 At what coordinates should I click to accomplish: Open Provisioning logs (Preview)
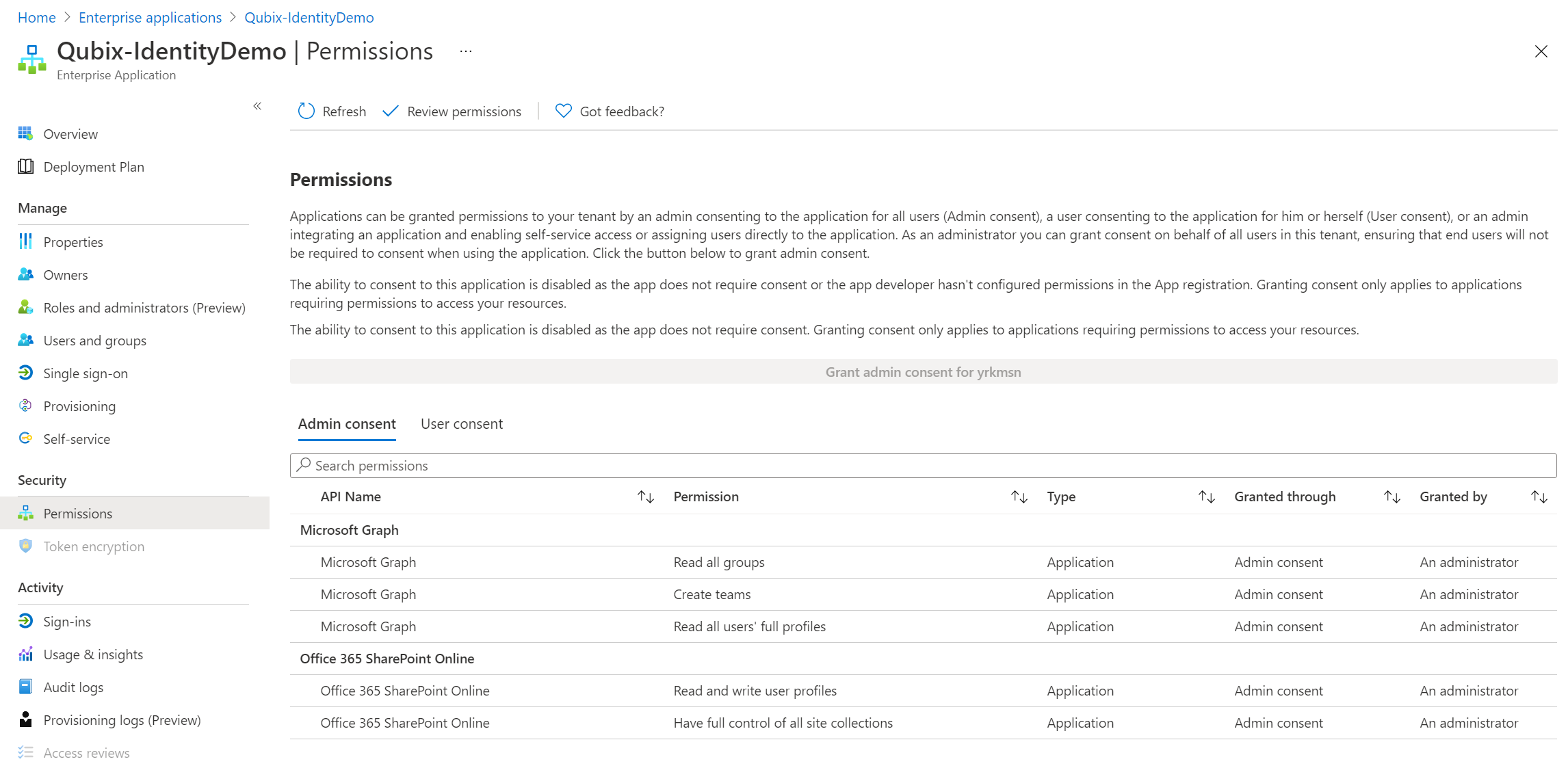point(121,720)
